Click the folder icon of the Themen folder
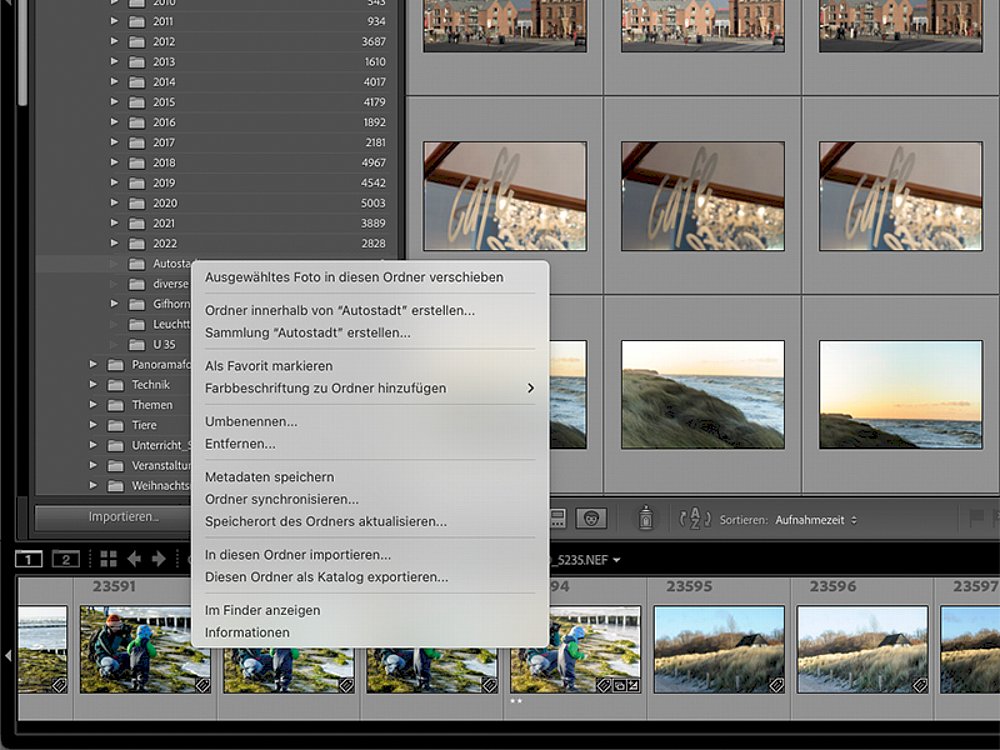Image resolution: width=1000 pixels, height=750 pixels. point(115,405)
